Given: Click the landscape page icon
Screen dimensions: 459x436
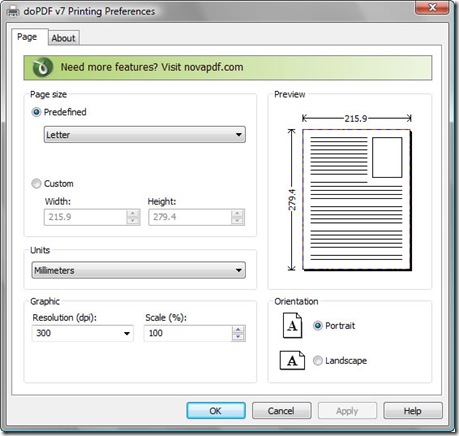Looking at the screenshot, I should (x=292, y=360).
